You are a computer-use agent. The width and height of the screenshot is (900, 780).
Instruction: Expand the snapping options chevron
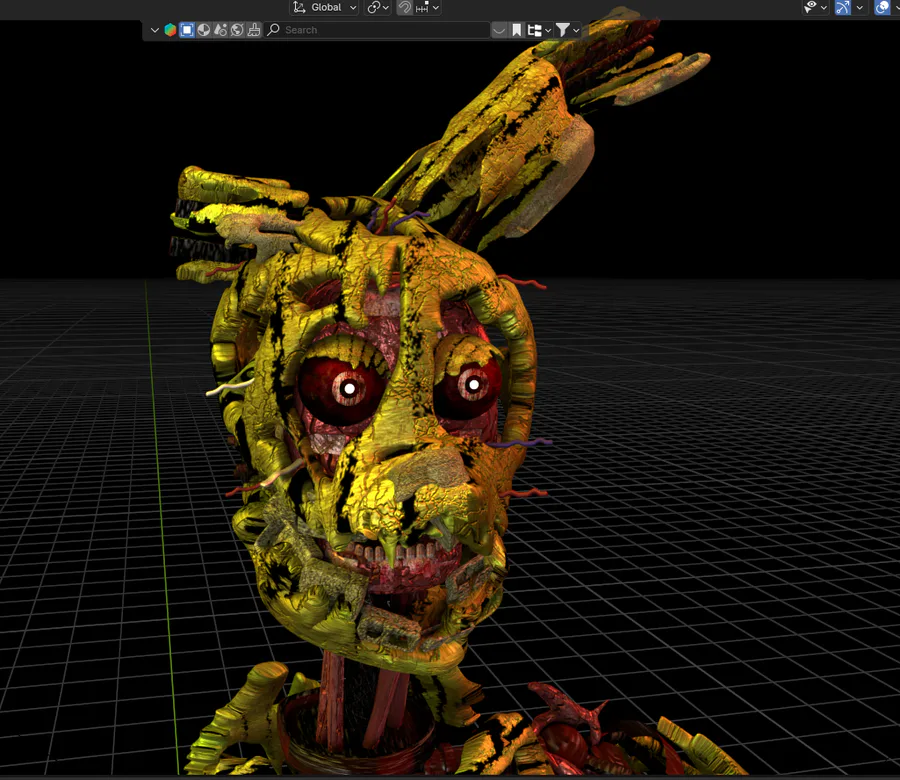coord(436,8)
